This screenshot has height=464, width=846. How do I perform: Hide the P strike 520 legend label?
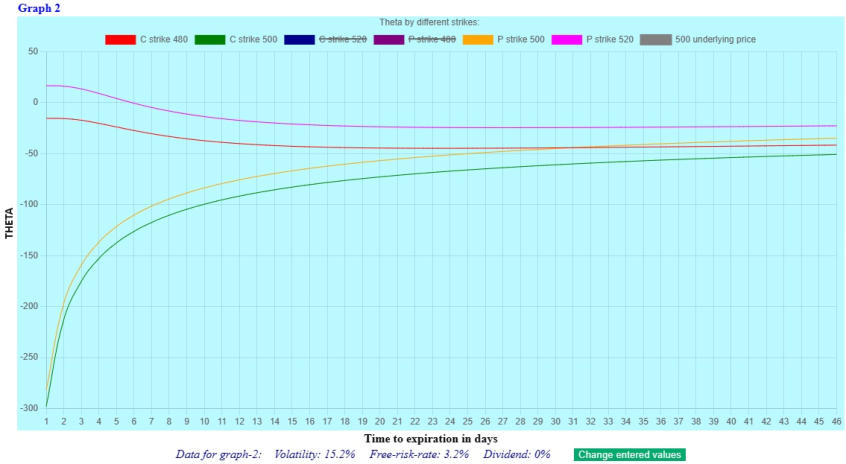click(x=610, y=40)
